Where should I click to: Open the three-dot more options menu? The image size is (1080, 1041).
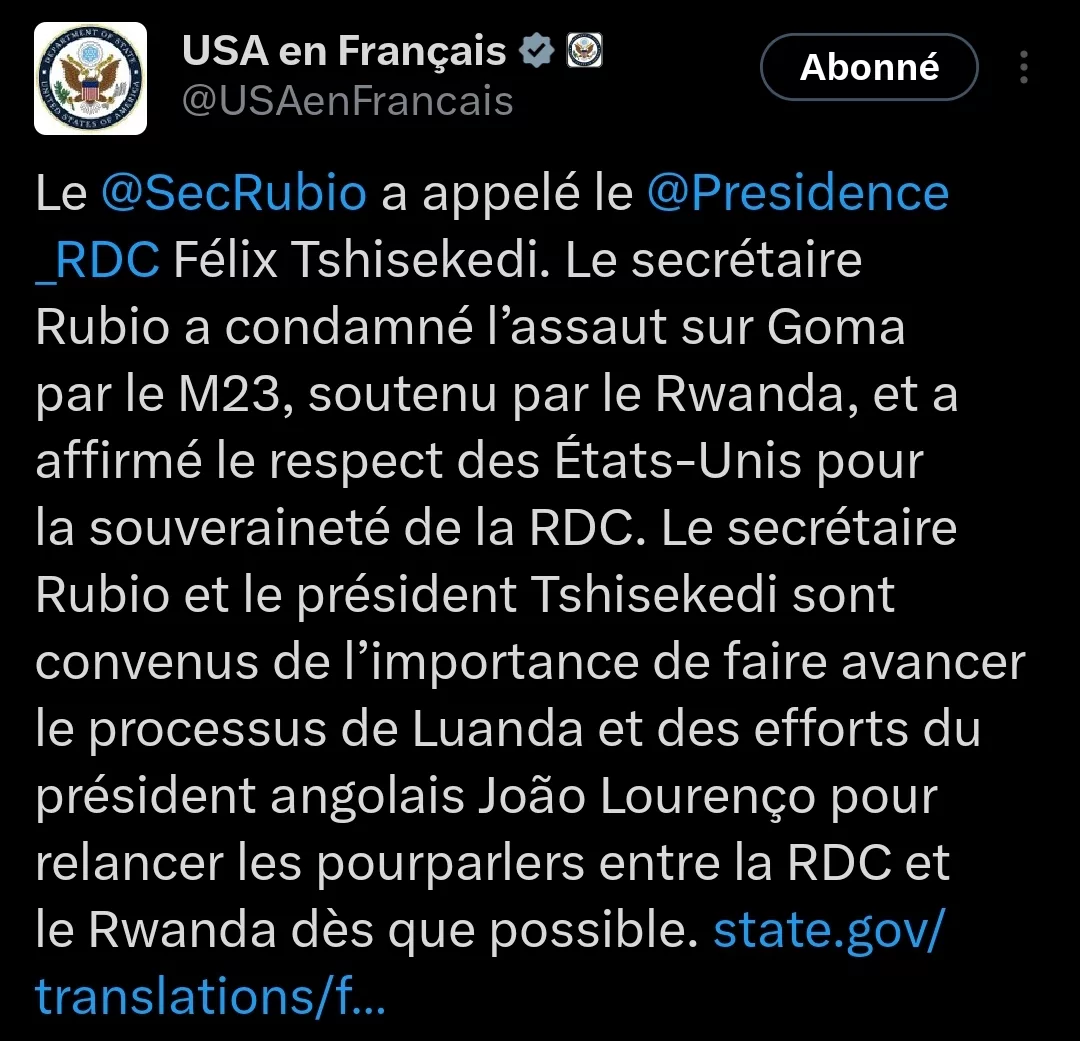1024,67
